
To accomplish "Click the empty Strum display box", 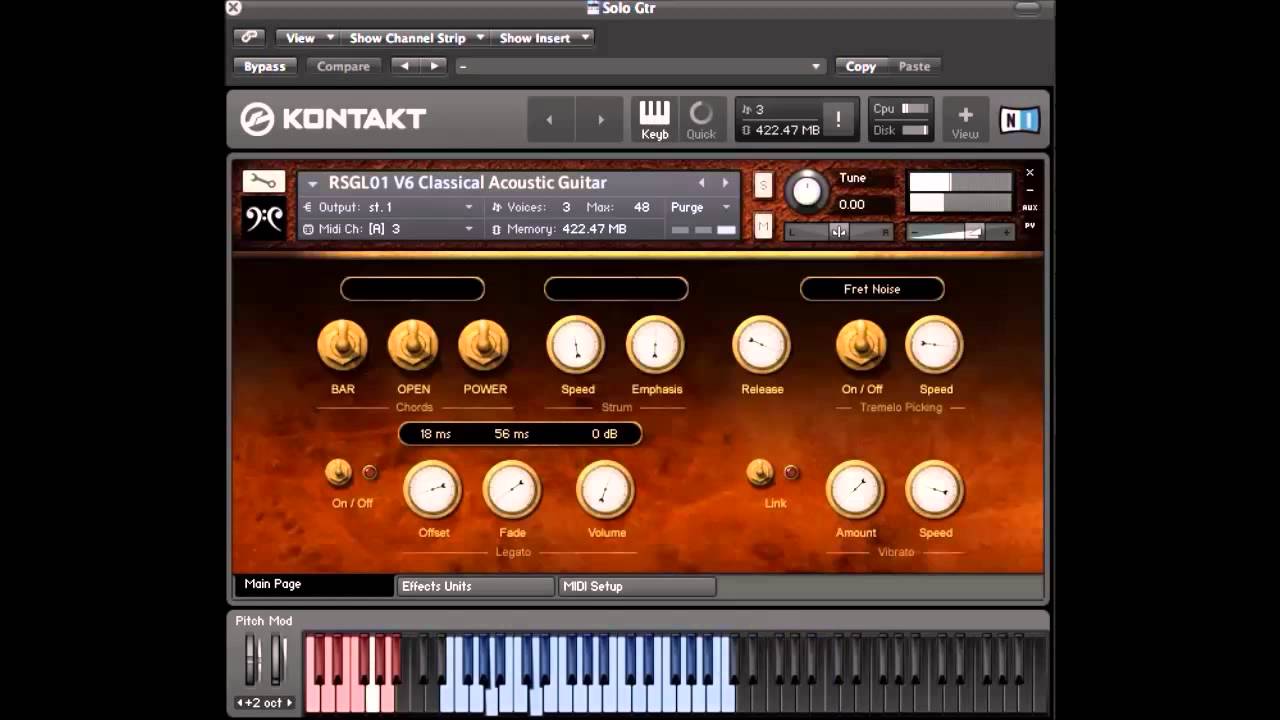I will (616, 289).
